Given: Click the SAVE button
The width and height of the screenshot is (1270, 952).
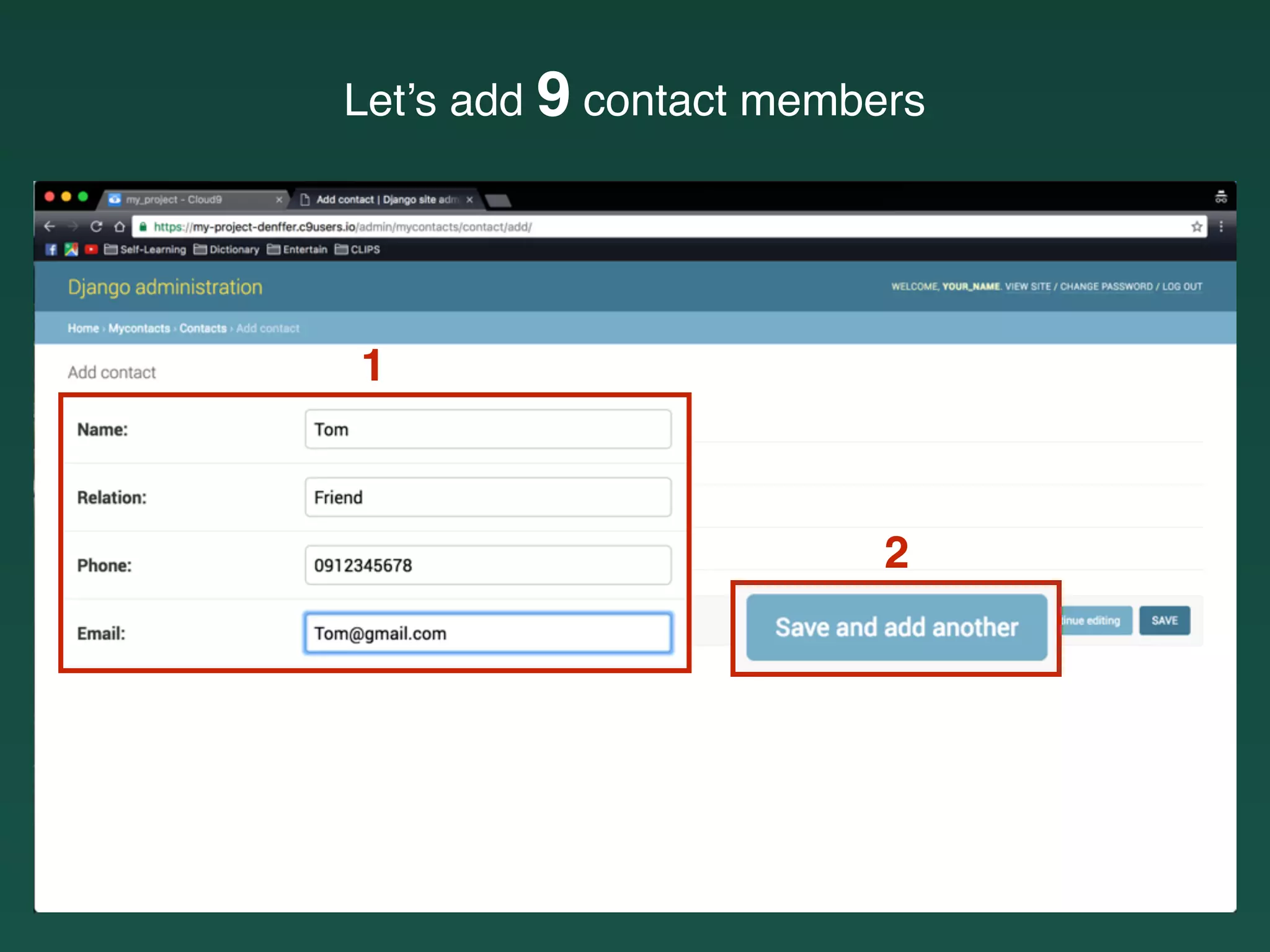Looking at the screenshot, I should click(1164, 620).
